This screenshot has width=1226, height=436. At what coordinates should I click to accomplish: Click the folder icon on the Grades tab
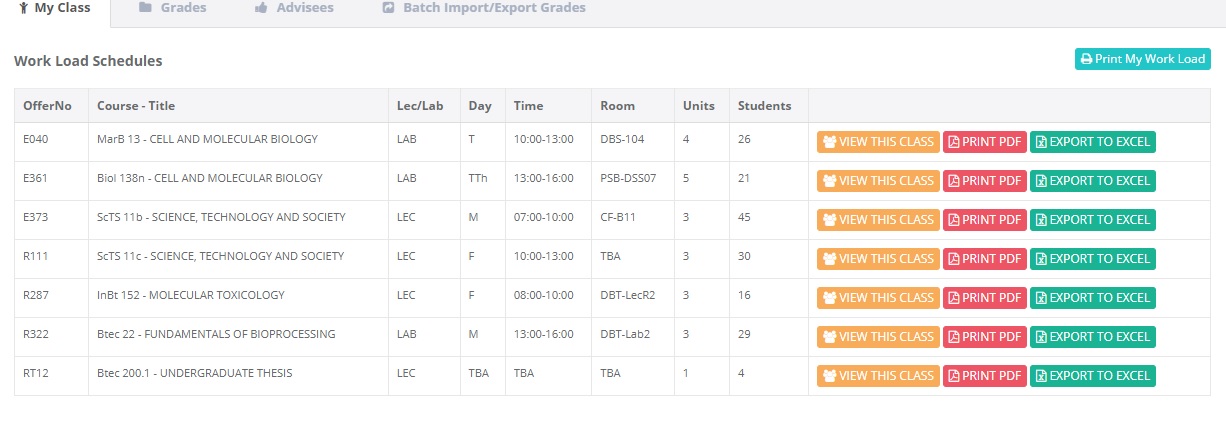145,8
